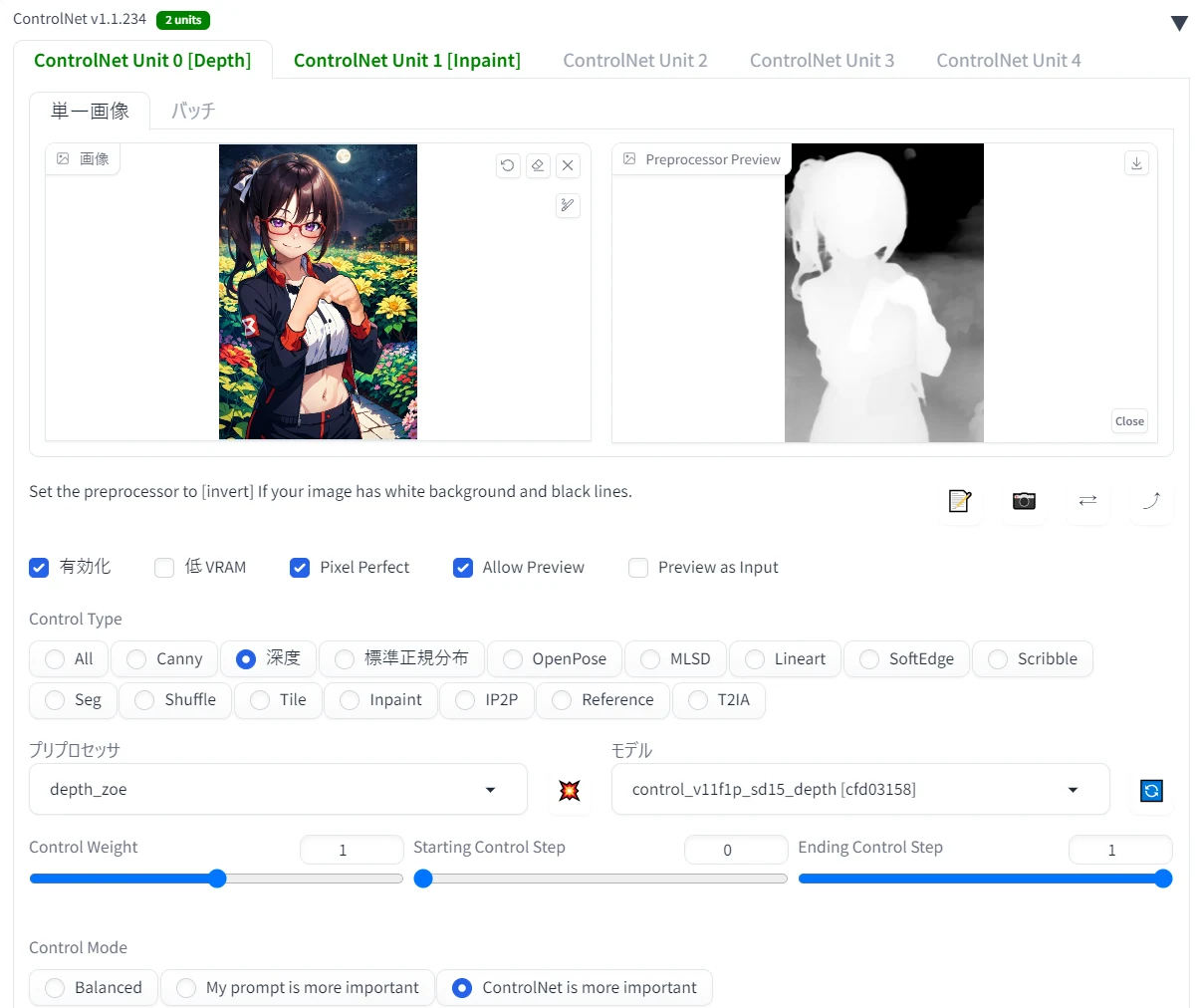Enable the Preview as Input checkbox
Image resolution: width=1200 pixels, height=1008 pixels.
(638, 568)
